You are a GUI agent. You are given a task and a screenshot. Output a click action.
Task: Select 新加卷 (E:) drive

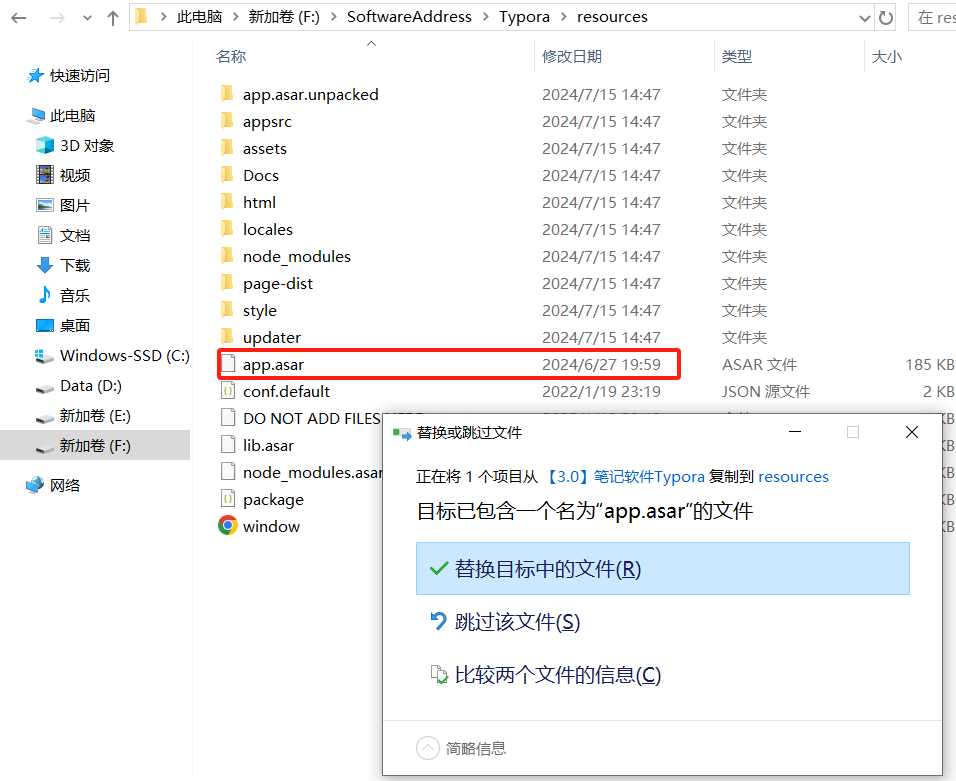[x=84, y=416]
